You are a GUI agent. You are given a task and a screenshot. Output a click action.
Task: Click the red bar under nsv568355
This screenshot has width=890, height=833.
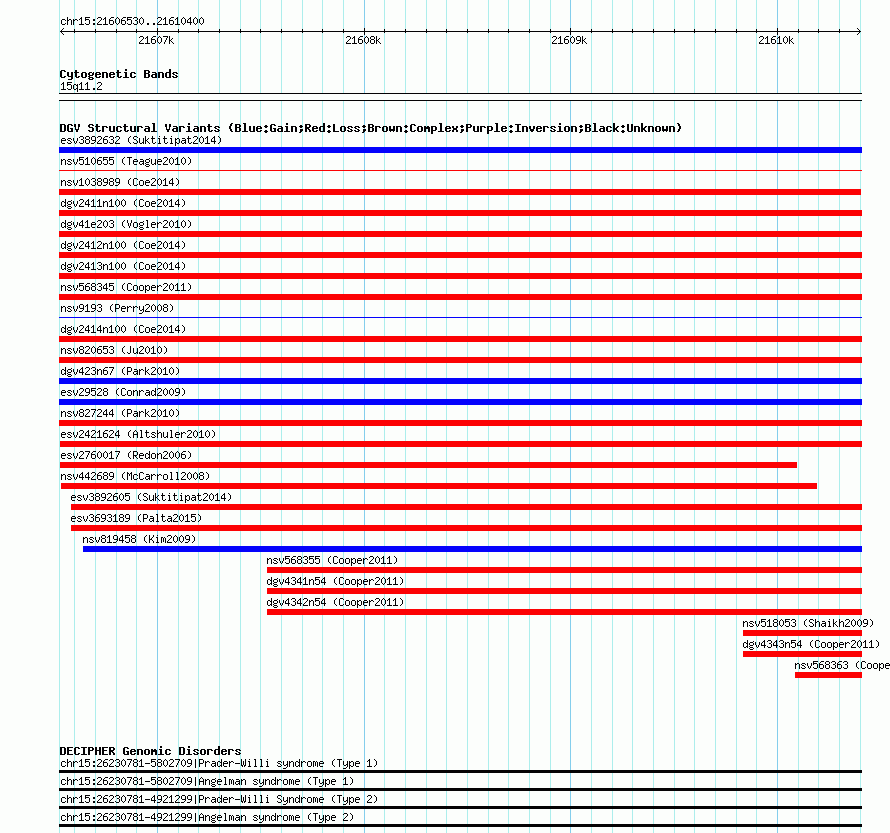[564, 570]
